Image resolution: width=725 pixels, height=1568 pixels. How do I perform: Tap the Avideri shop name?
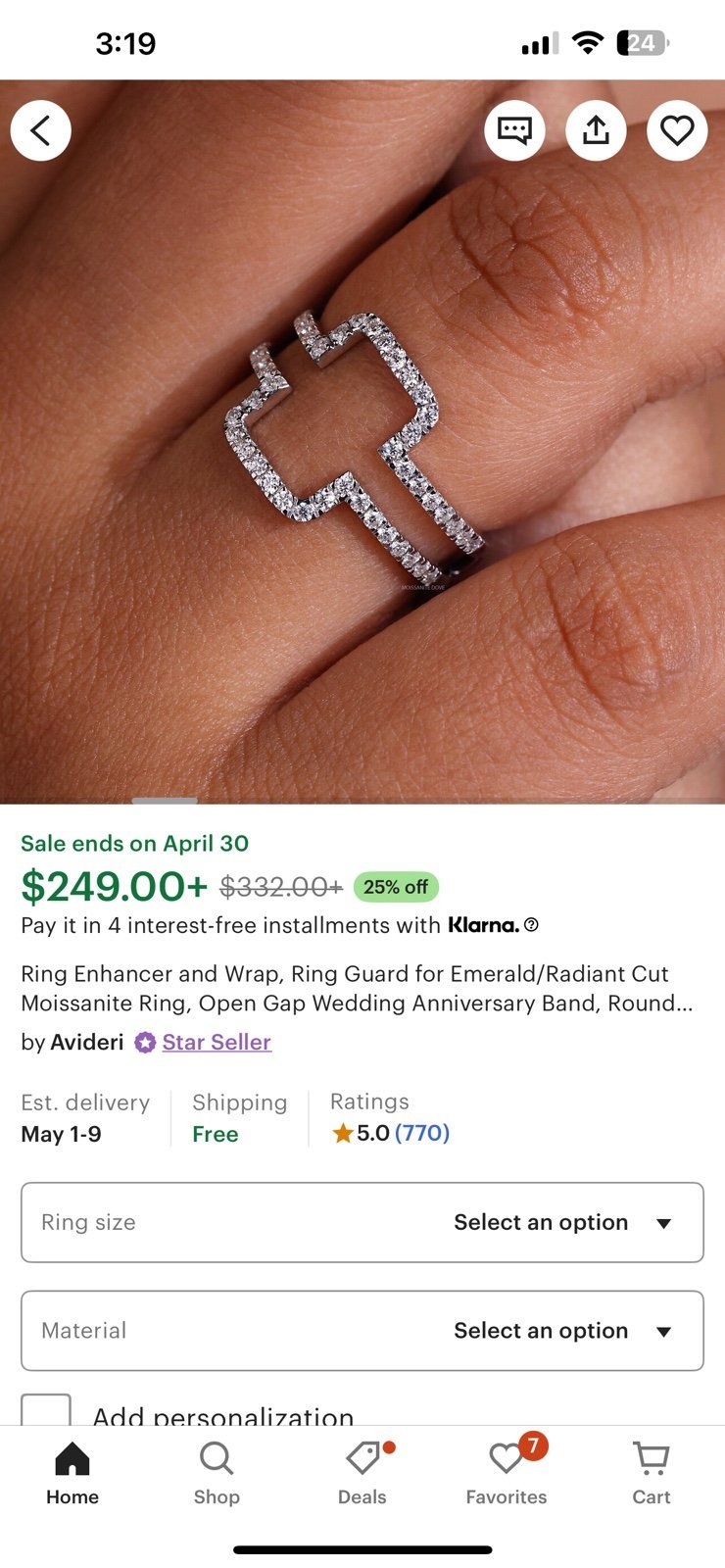(x=87, y=1042)
